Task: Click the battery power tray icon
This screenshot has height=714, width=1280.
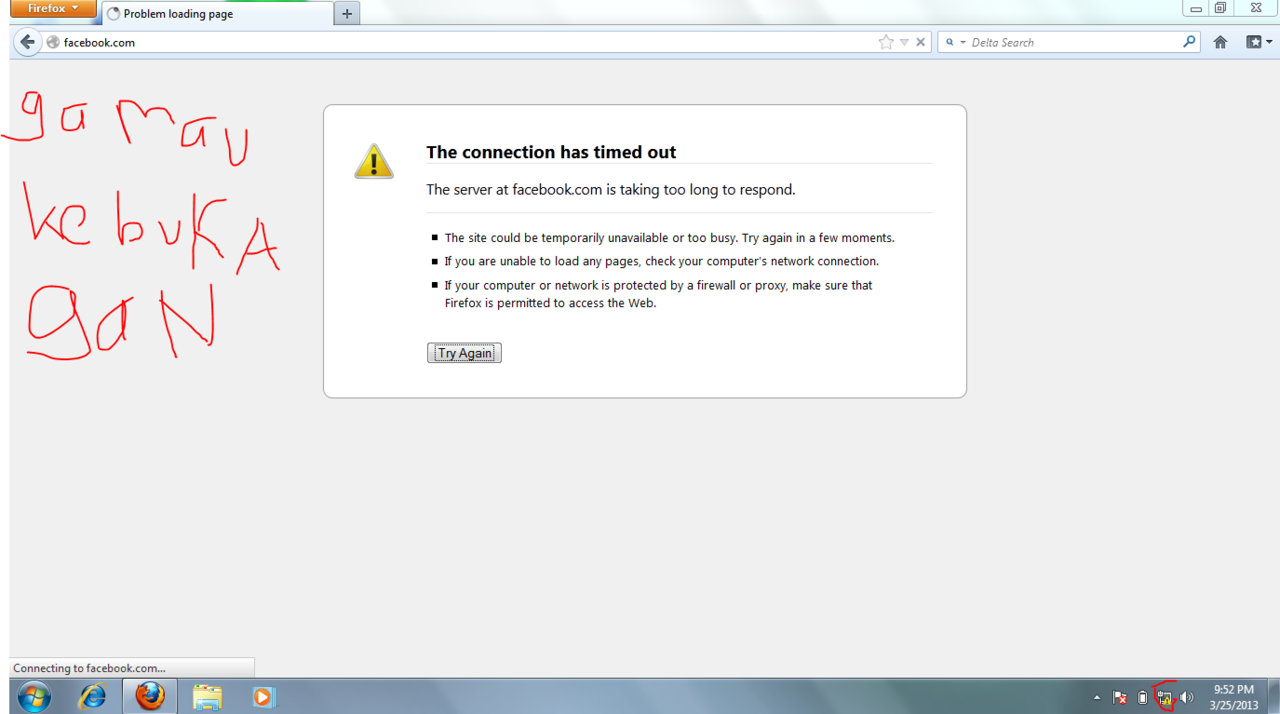Action: point(1143,697)
